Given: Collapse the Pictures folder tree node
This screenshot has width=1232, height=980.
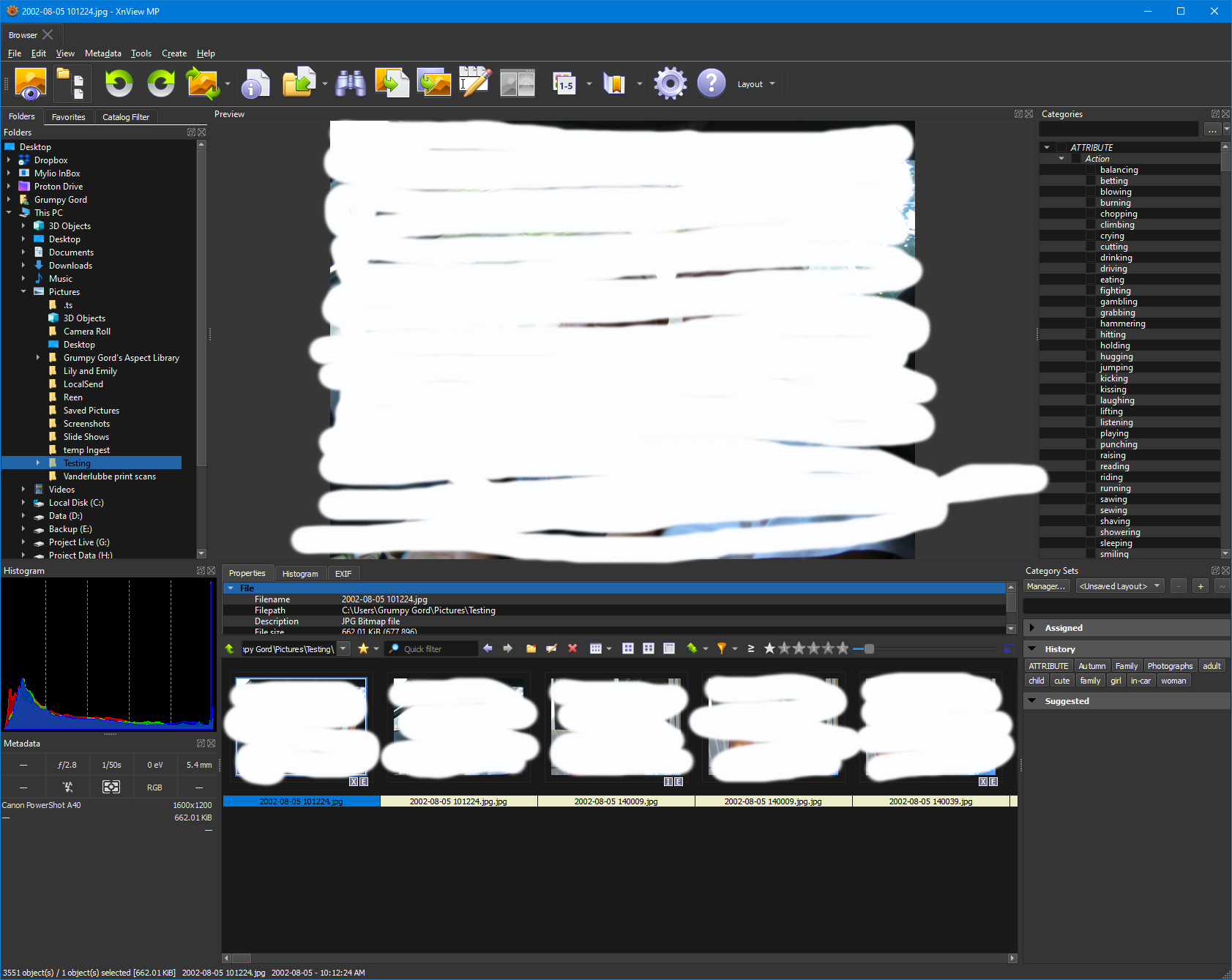Looking at the screenshot, I should click(x=23, y=292).
